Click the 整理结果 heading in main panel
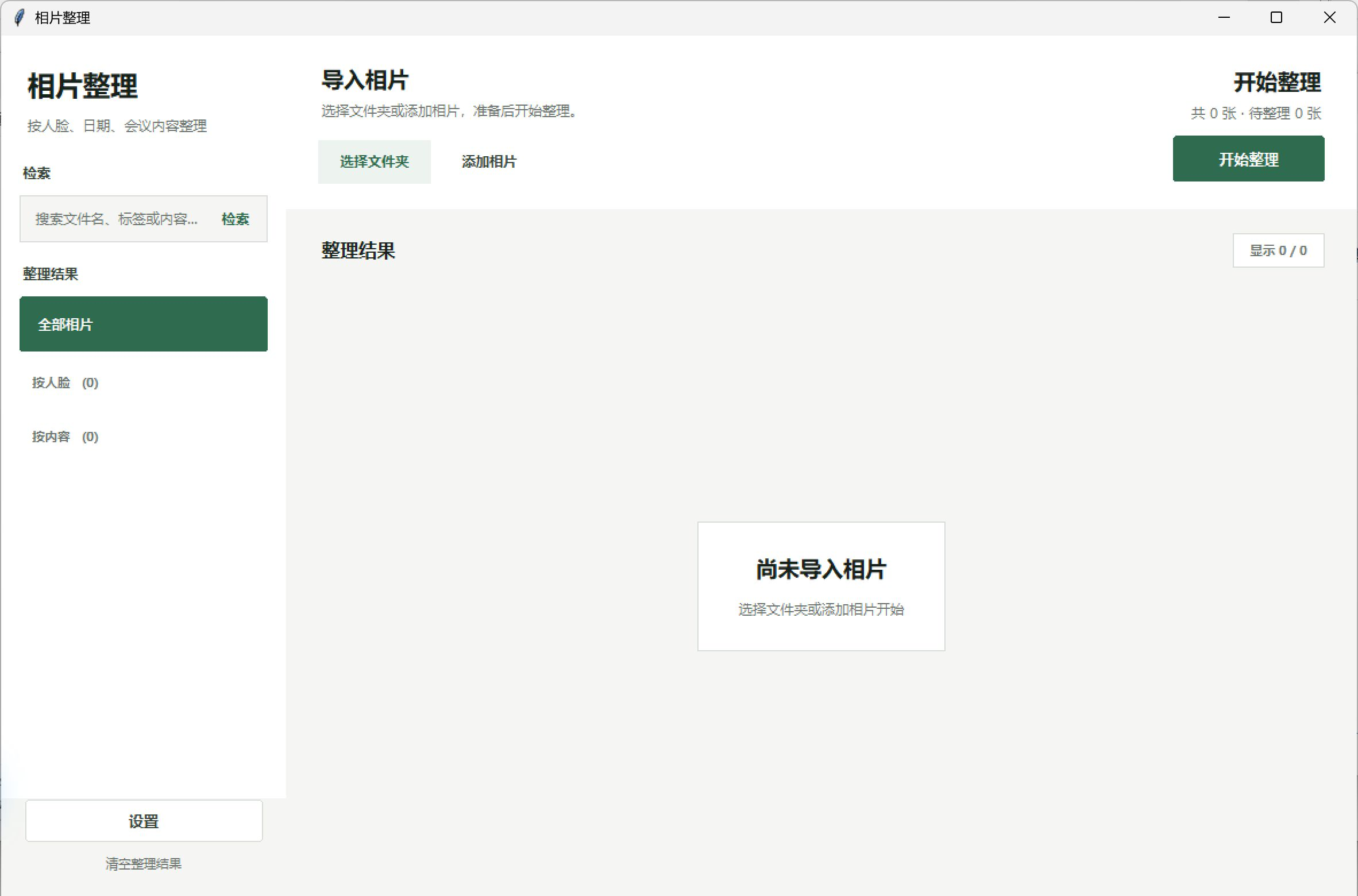1358x896 pixels. pos(358,250)
